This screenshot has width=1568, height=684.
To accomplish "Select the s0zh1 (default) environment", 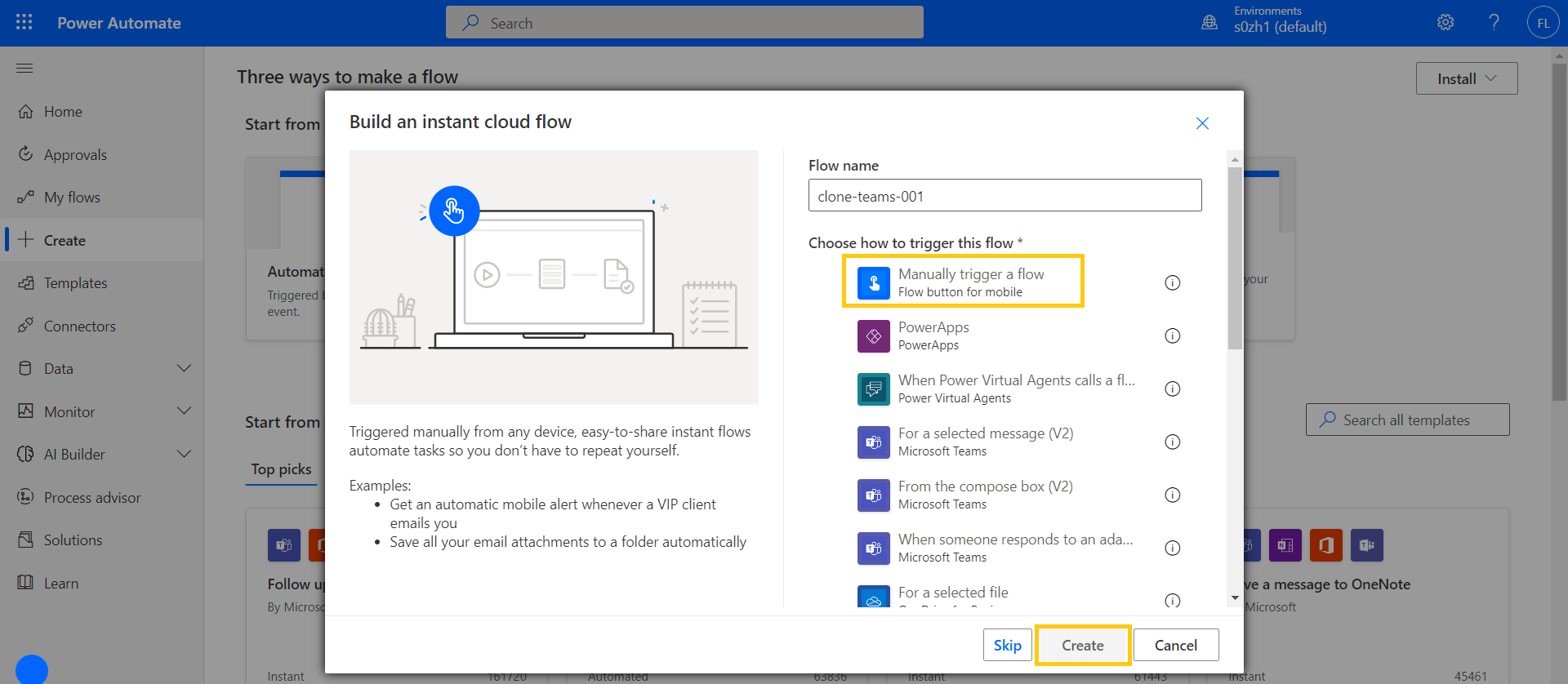I will click(1280, 27).
